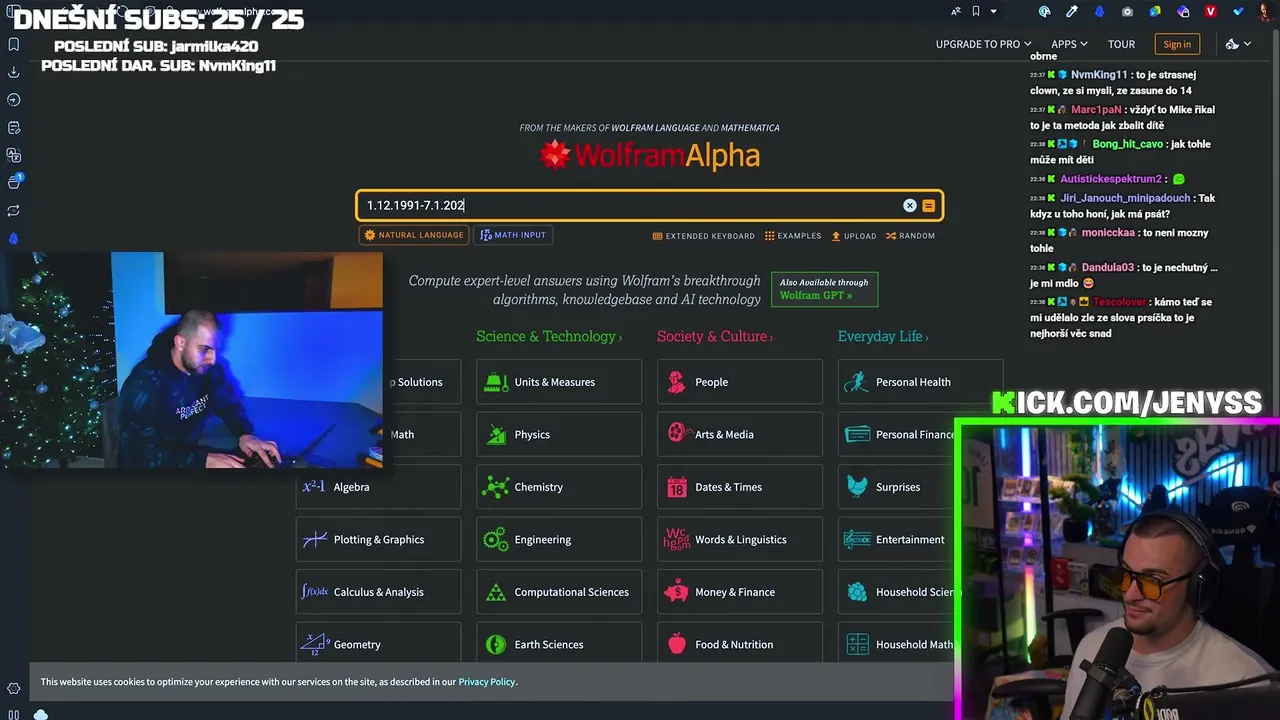Open the Wolfram theme/language dropdown
1280x720 pixels.
tap(1238, 44)
